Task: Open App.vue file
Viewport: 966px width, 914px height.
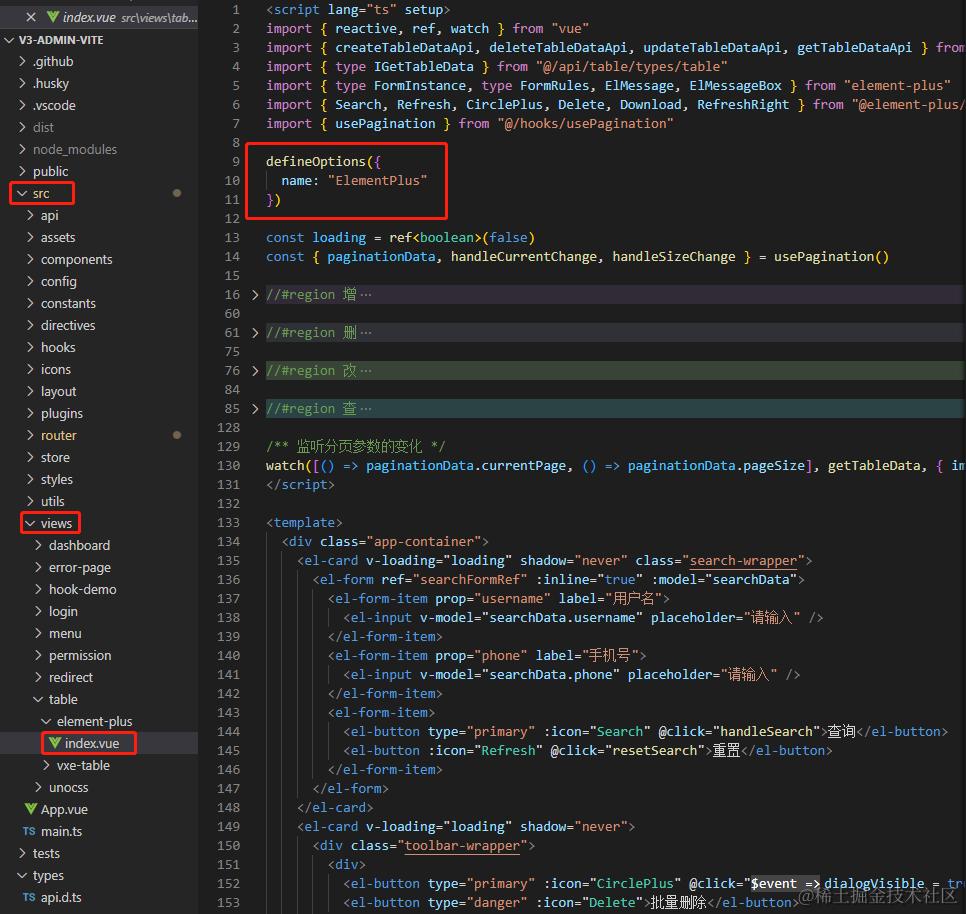Action: coord(64,810)
